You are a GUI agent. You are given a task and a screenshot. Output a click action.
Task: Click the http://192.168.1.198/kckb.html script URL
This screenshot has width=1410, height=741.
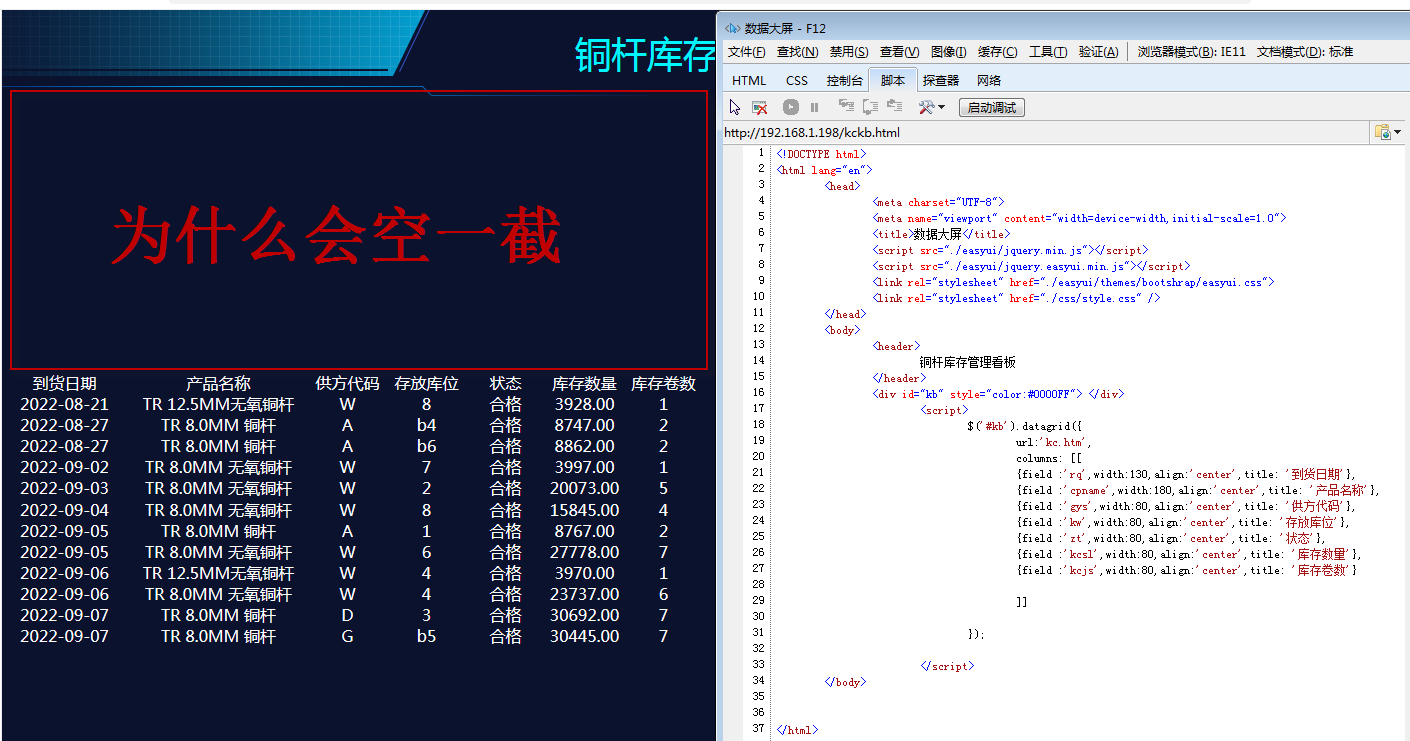812,132
